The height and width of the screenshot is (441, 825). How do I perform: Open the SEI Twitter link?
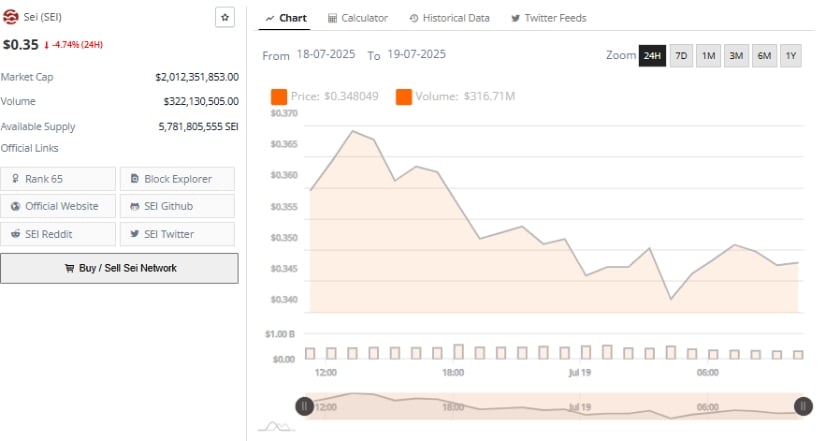(177, 234)
